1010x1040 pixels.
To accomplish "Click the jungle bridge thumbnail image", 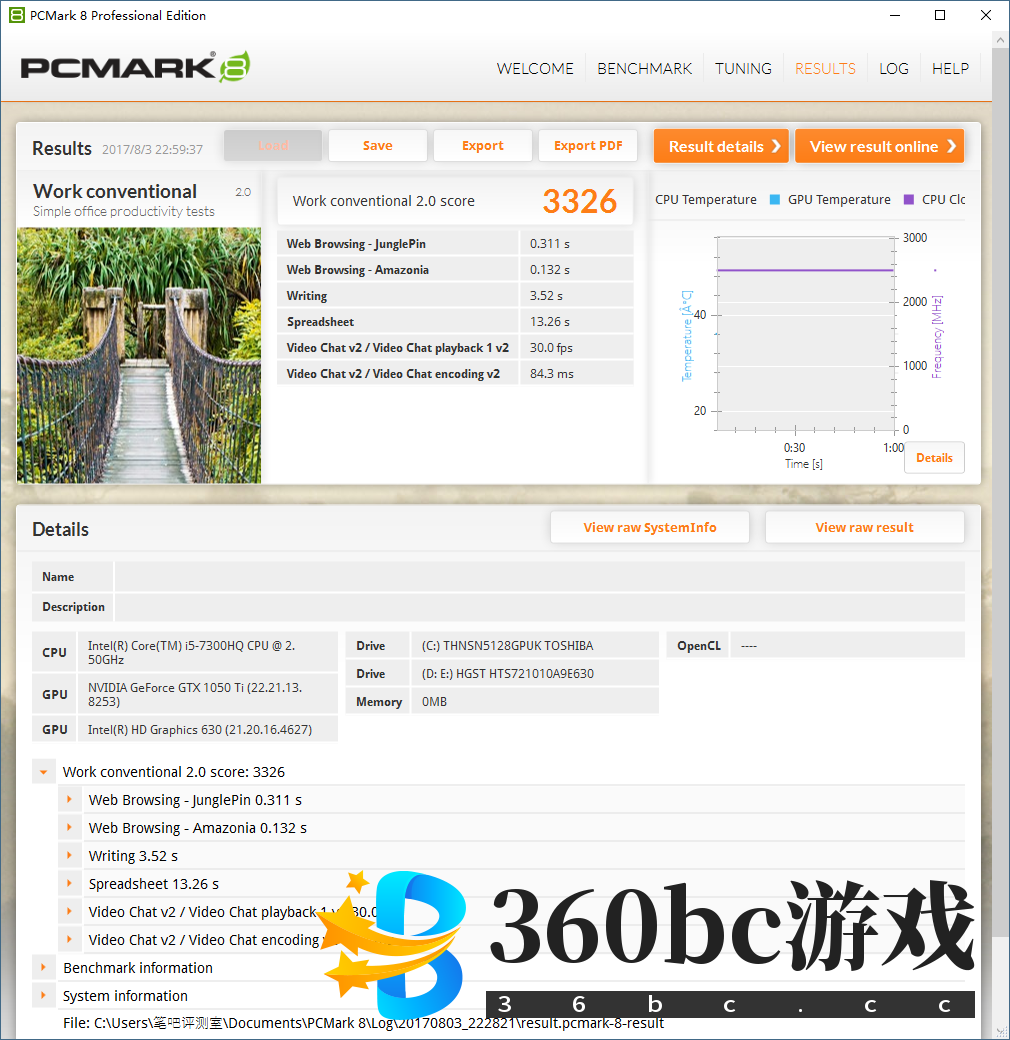I will [139, 355].
